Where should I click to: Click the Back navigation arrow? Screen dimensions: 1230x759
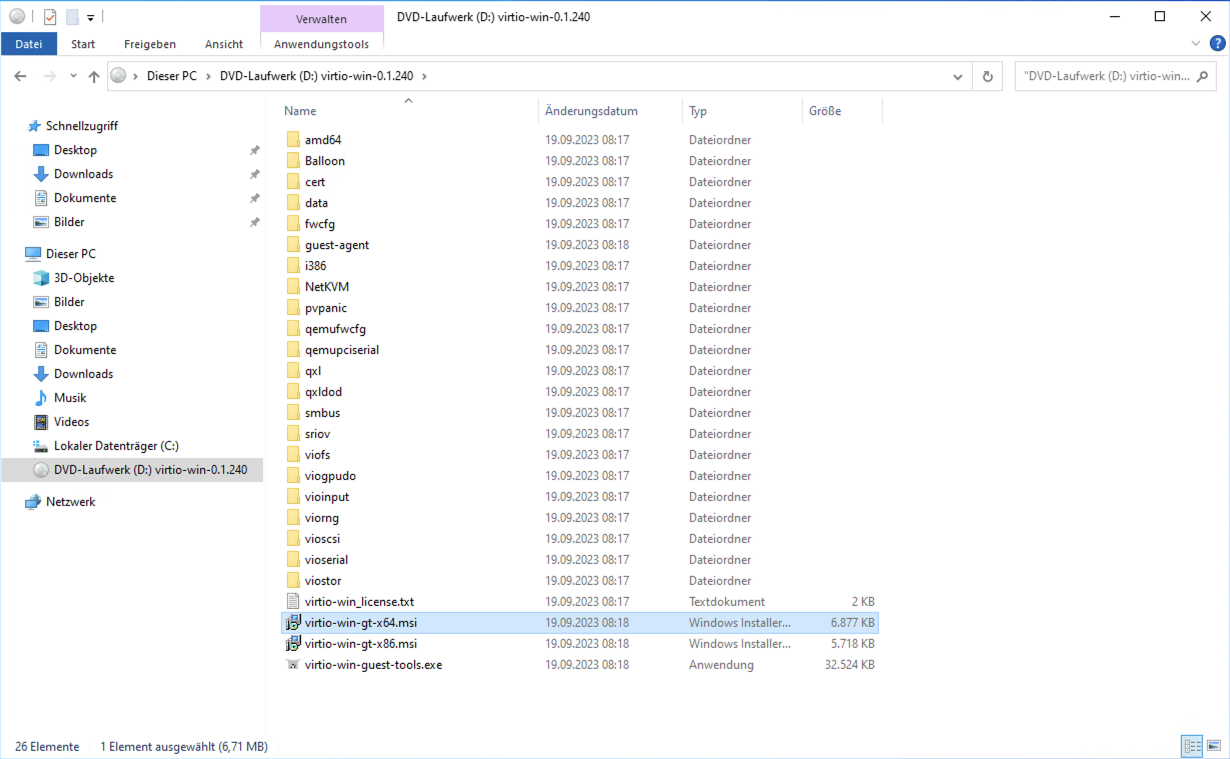tap(20, 76)
